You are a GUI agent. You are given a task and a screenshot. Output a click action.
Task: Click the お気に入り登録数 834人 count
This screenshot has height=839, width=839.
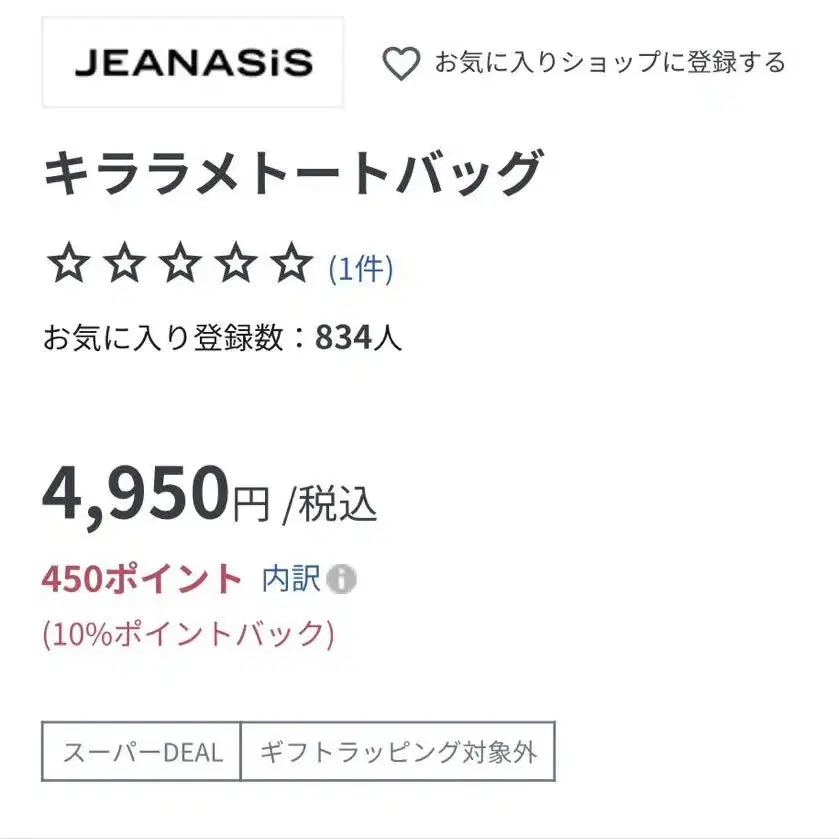pos(222,338)
